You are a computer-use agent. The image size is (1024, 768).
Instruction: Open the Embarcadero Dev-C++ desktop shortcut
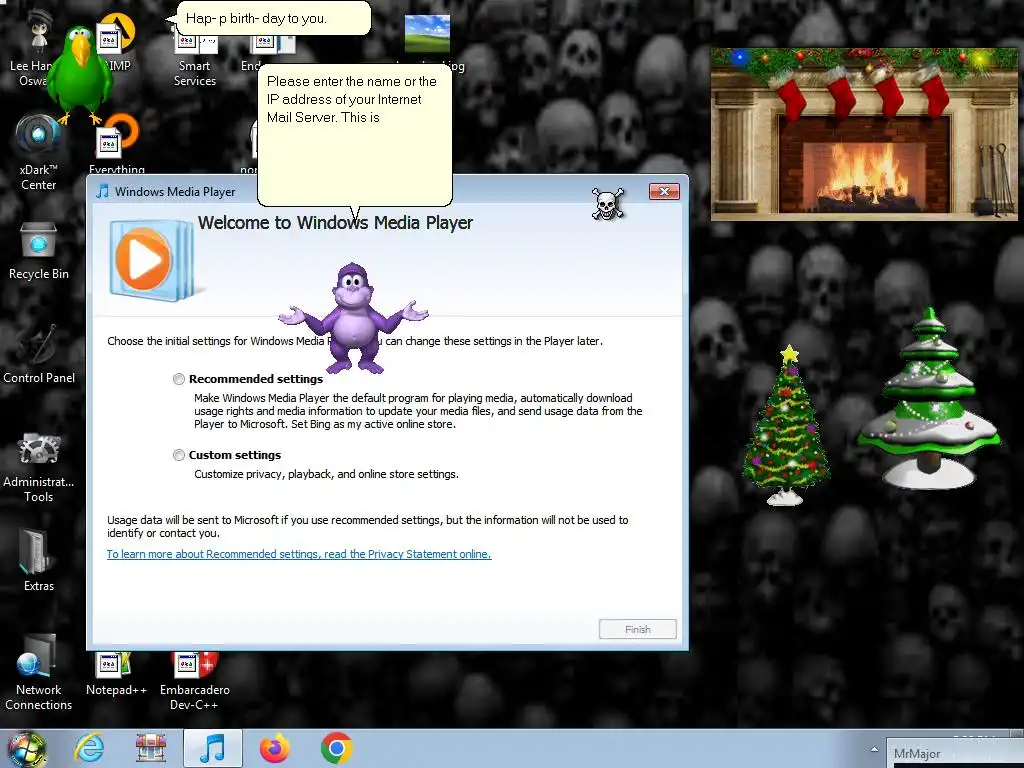[x=195, y=681]
